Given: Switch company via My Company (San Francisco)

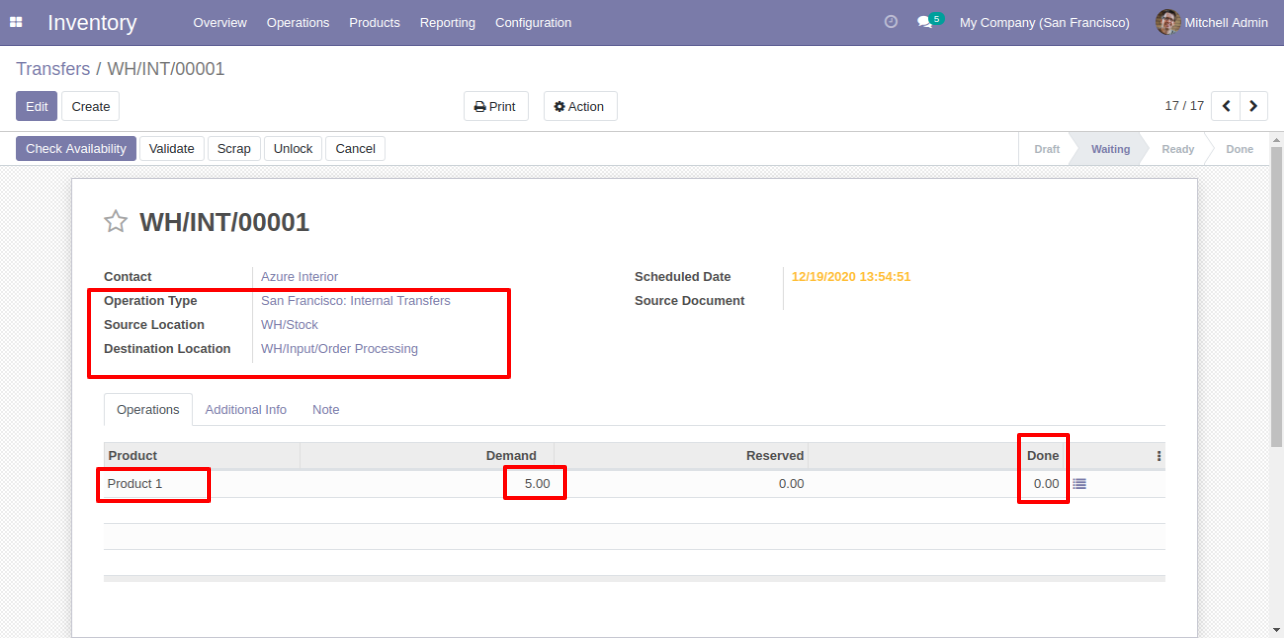Looking at the screenshot, I should pos(1044,22).
